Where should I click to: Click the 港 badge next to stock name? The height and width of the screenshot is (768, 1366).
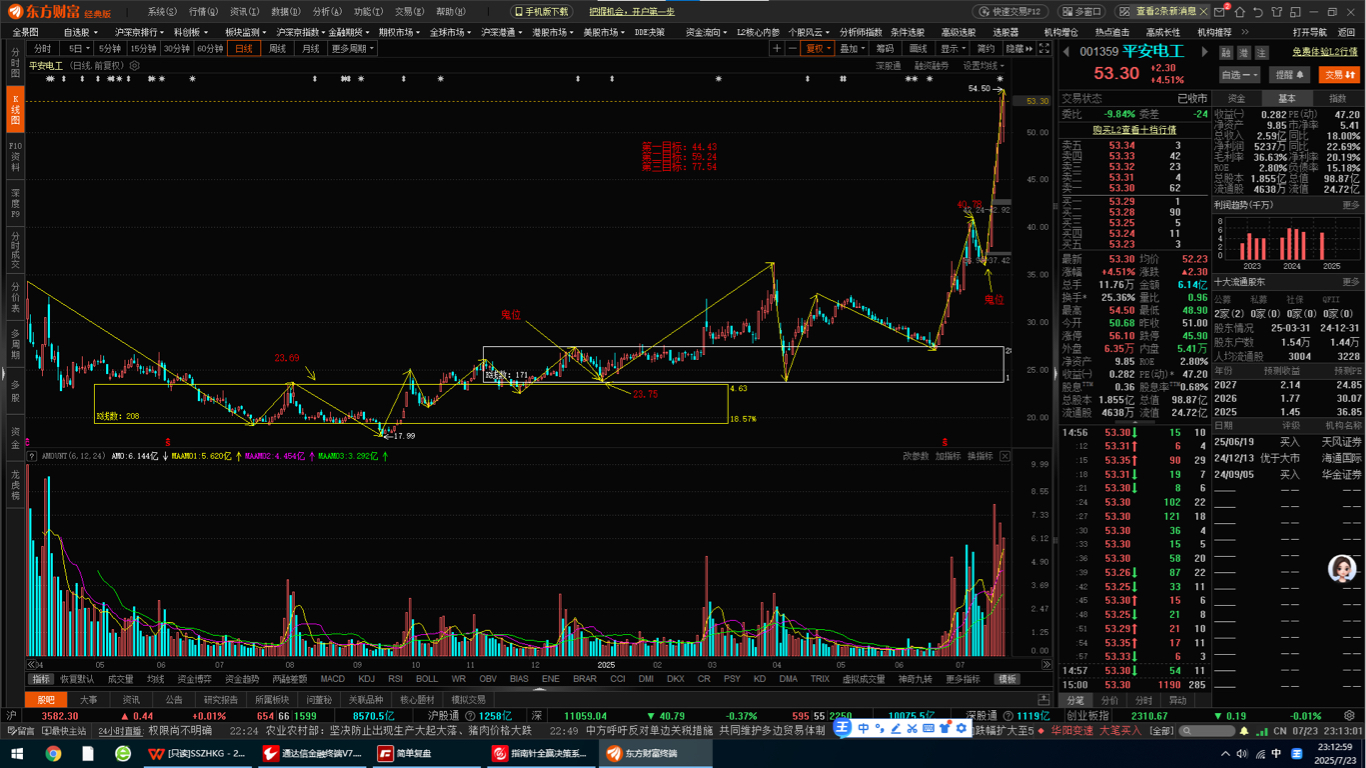[x=1244, y=52]
